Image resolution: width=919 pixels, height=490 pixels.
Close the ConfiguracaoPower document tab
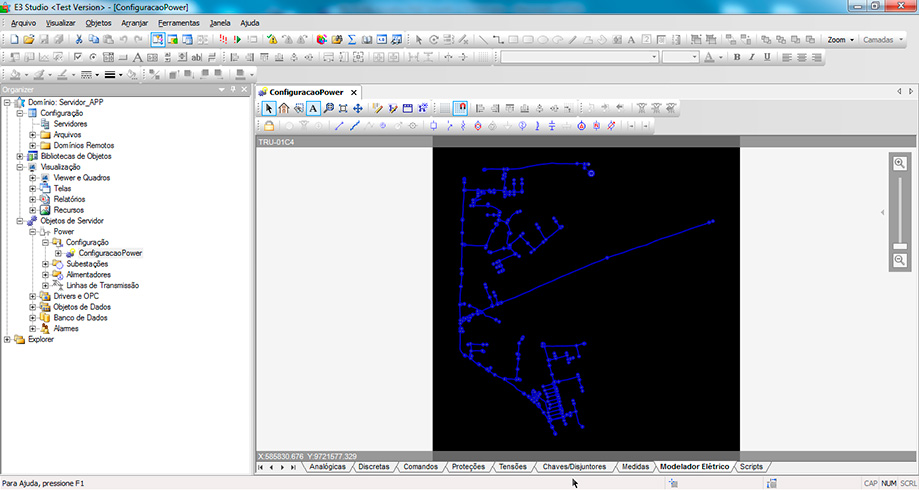pos(353,92)
